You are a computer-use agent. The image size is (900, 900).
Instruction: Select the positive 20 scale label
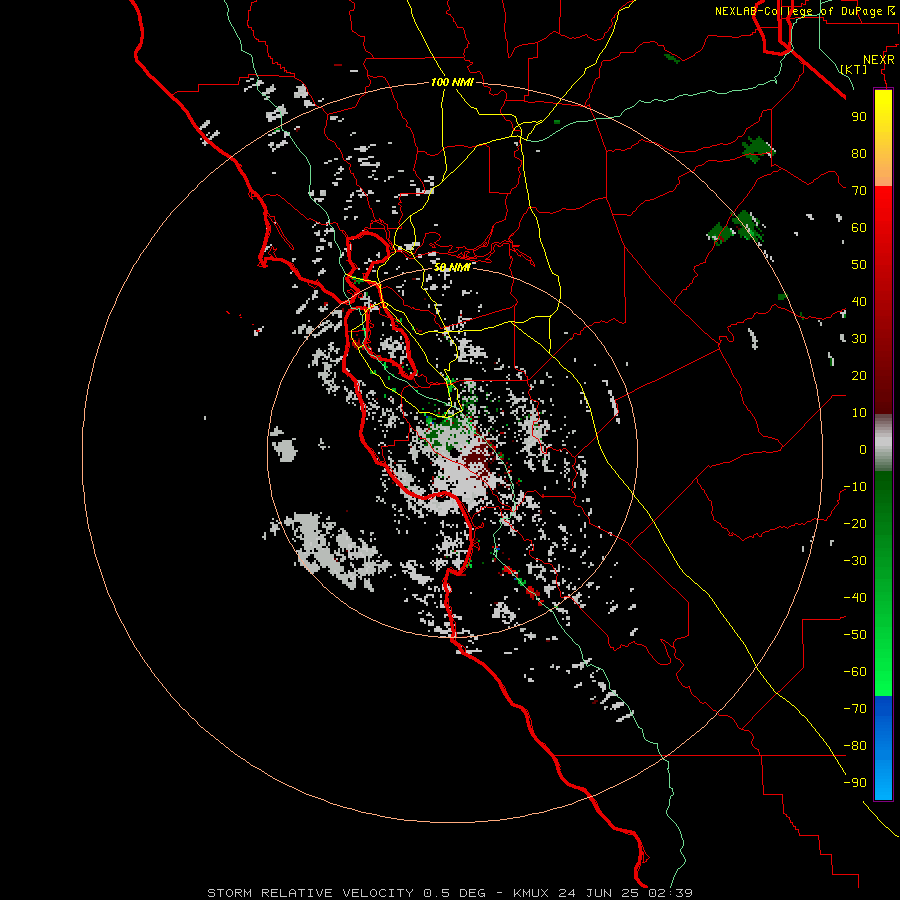859,375
